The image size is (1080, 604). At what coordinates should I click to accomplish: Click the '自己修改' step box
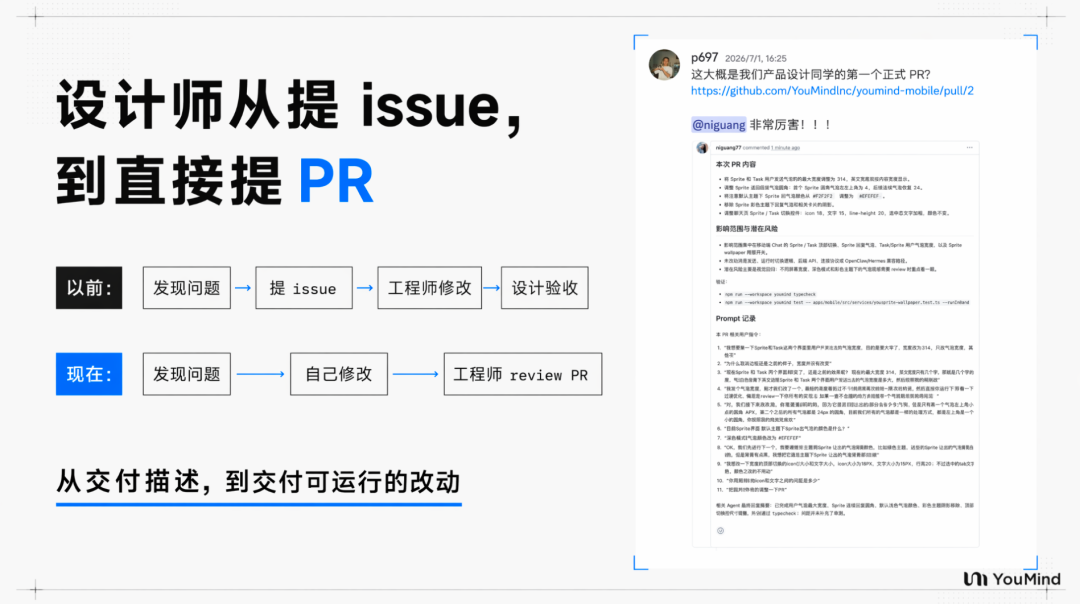(339, 374)
